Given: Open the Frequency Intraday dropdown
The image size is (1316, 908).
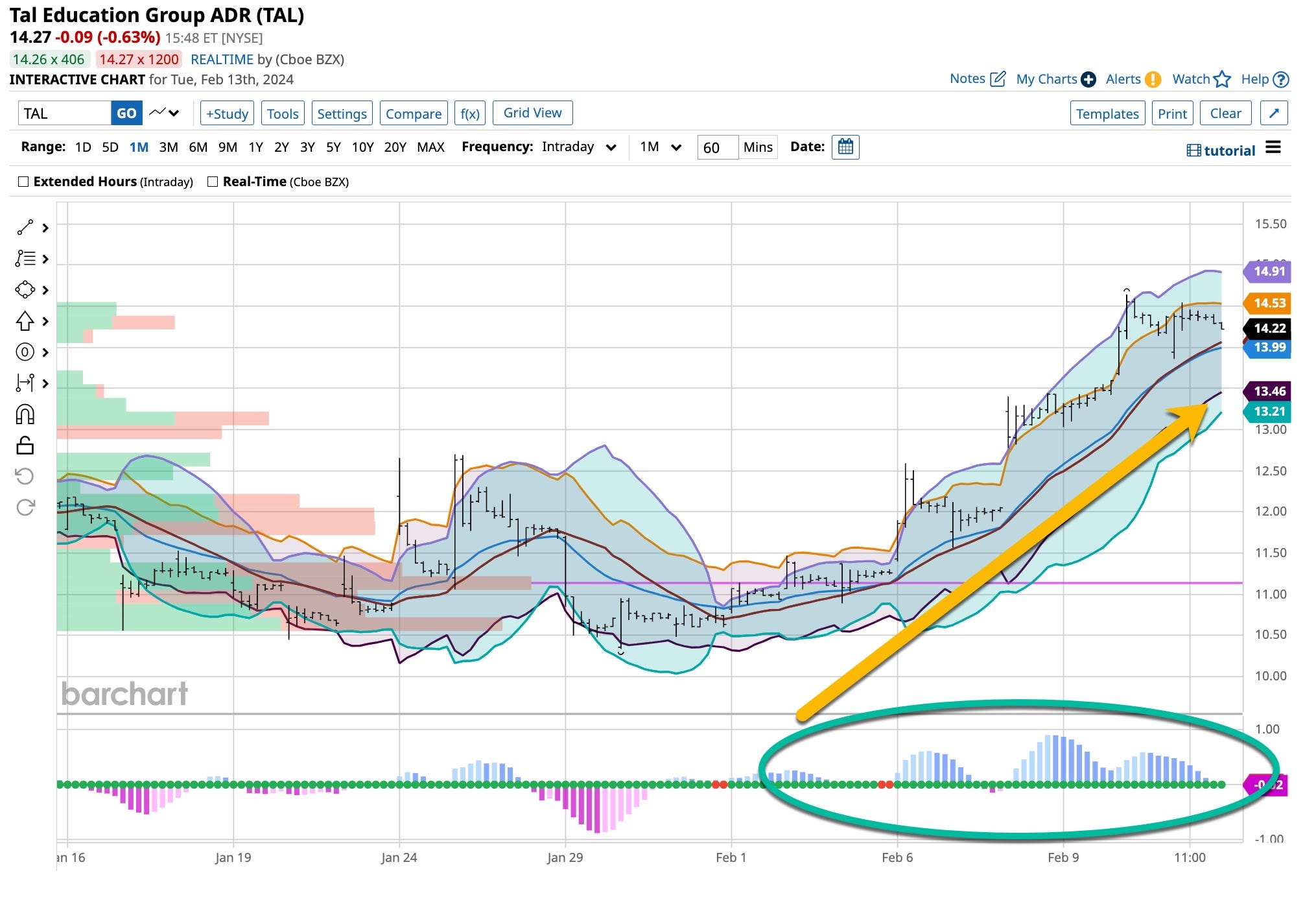Looking at the screenshot, I should pos(578,147).
